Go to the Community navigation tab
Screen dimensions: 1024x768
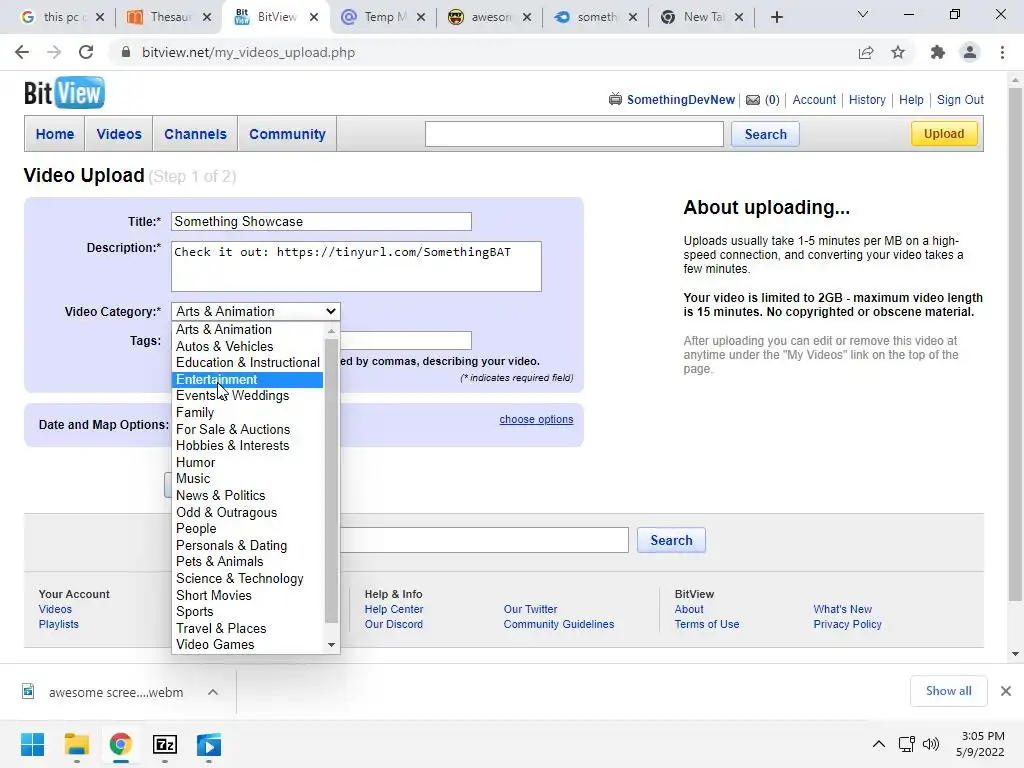point(287,134)
